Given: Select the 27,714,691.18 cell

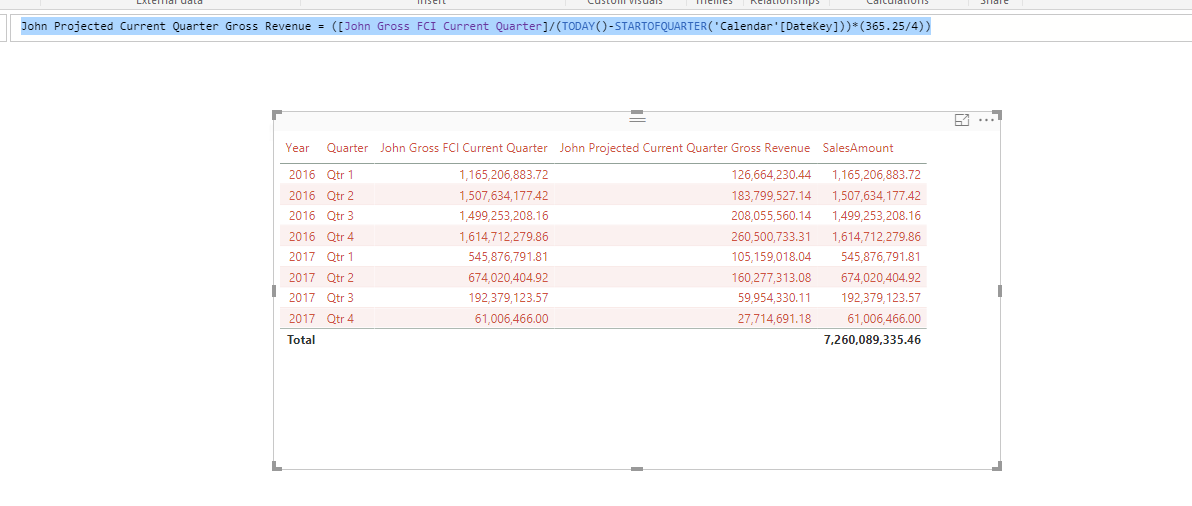Looking at the screenshot, I should [775, 318].
